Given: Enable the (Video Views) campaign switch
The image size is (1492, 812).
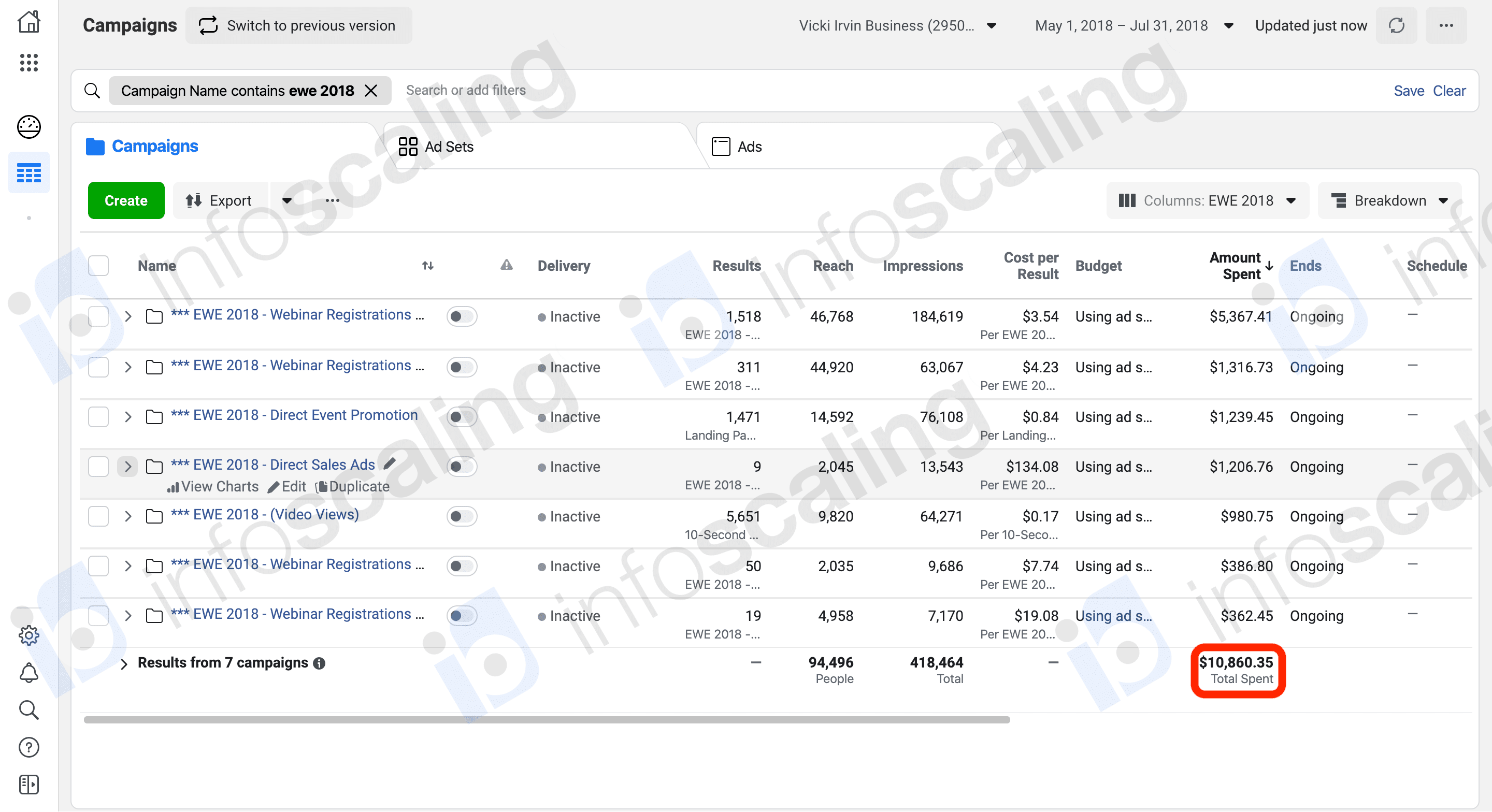Looking at the screenshot, I should tap(461, 517).
